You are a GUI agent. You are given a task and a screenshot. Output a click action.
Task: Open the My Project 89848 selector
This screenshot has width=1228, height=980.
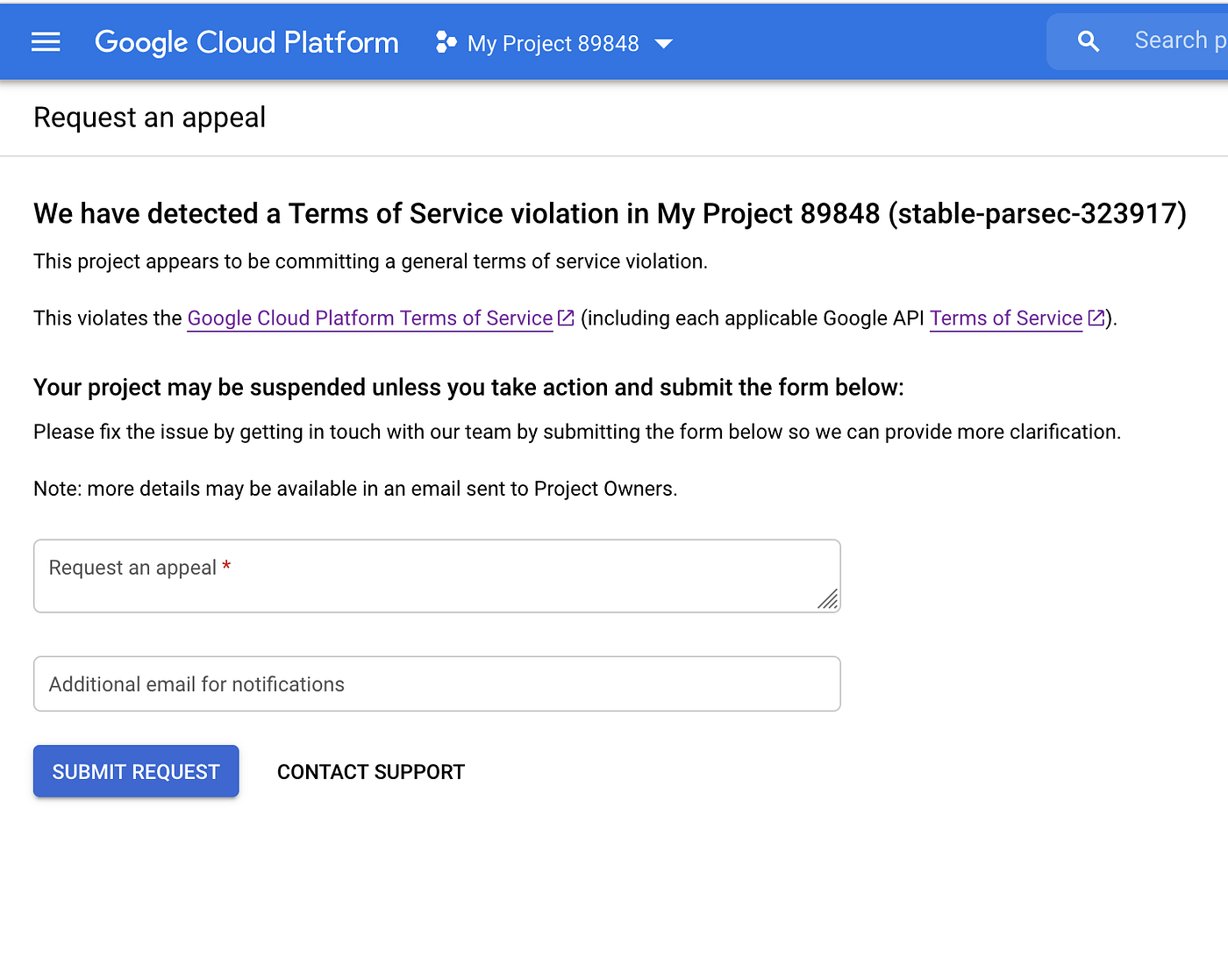coord(554,43)
